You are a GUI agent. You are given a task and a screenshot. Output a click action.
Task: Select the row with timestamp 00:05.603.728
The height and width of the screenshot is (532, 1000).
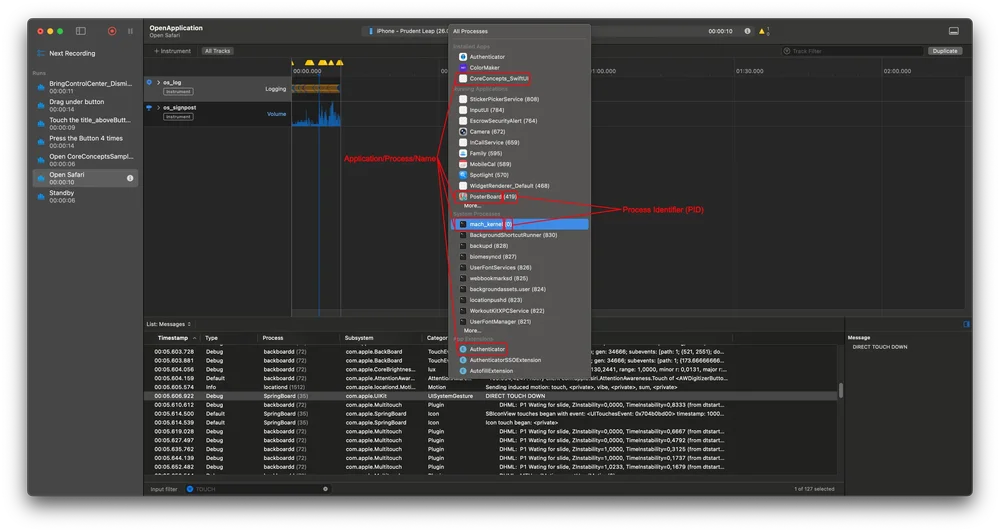(x=490, y=351)
